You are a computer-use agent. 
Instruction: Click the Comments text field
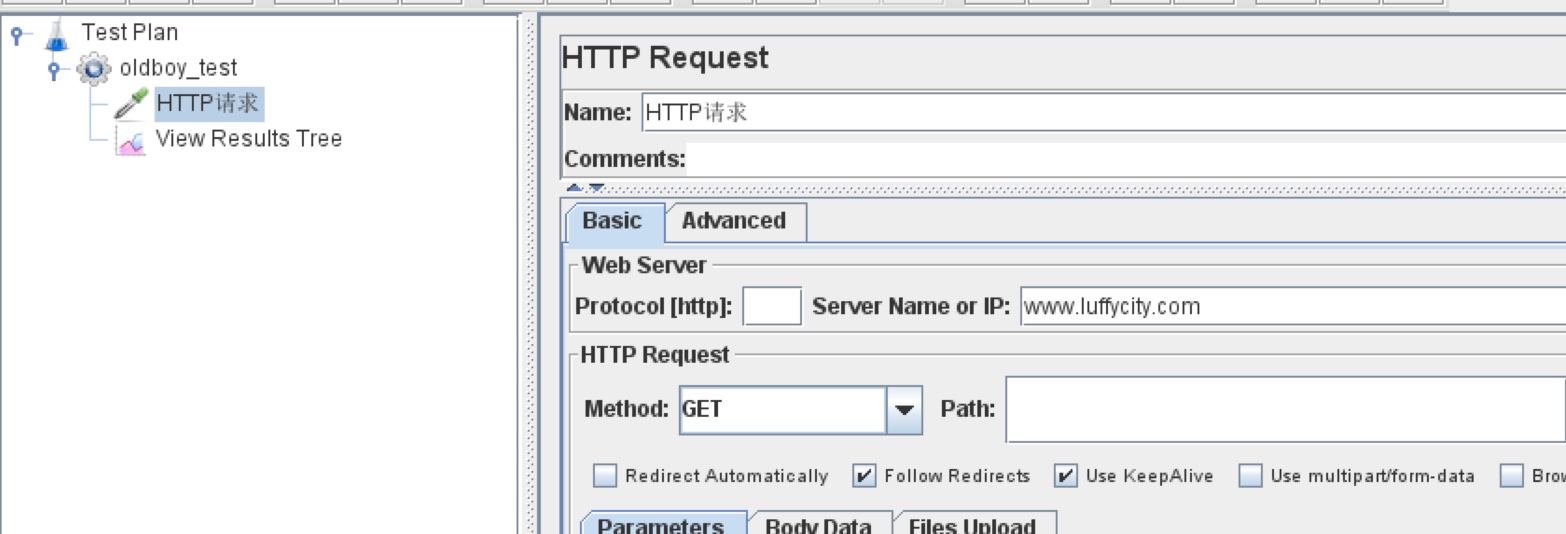click(1120, 159)
